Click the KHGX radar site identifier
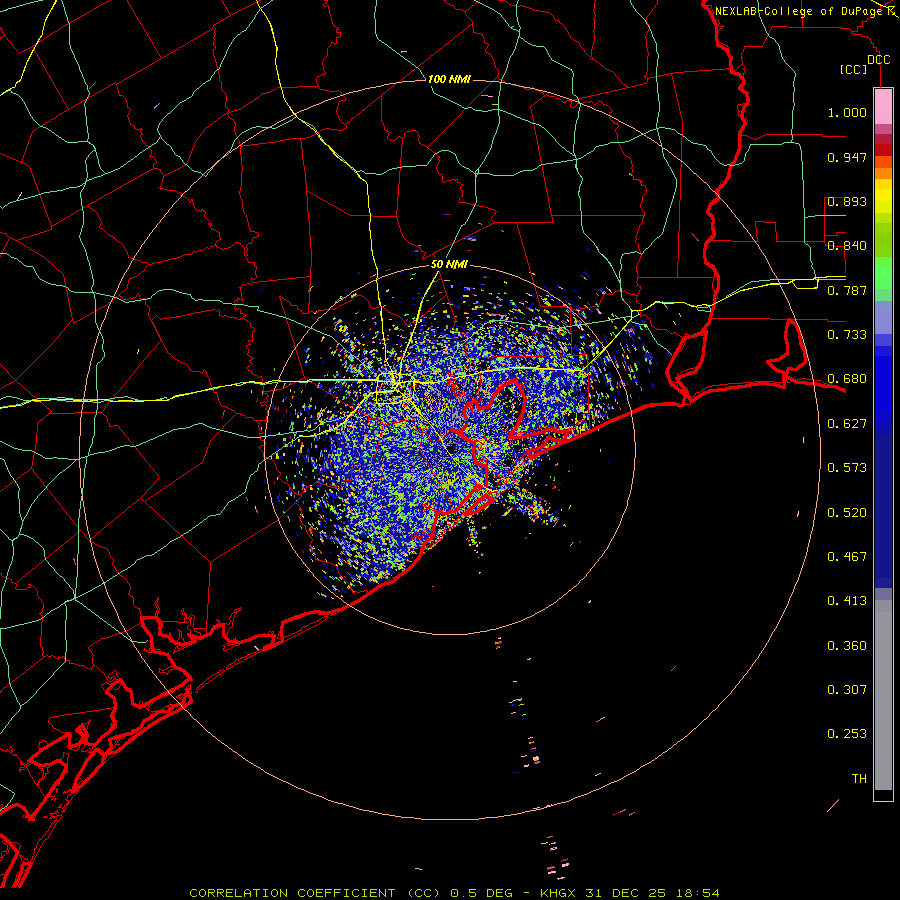This screenshot has height=900, width=900. point(560,893)
